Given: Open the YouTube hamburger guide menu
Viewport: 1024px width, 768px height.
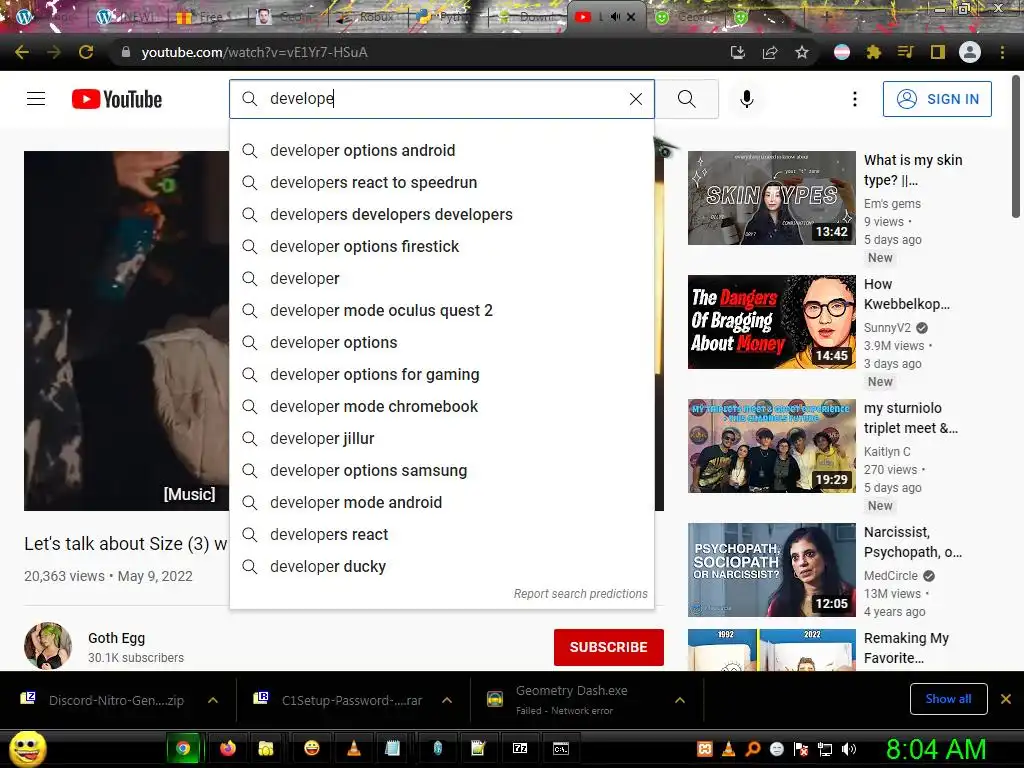Looking at the screenshot, I should coord(36,99).
